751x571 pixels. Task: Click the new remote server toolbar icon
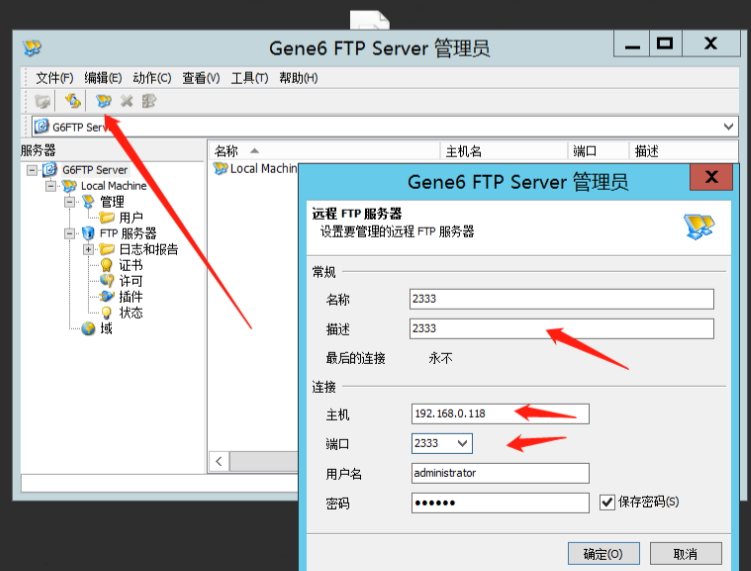point(103,101)
